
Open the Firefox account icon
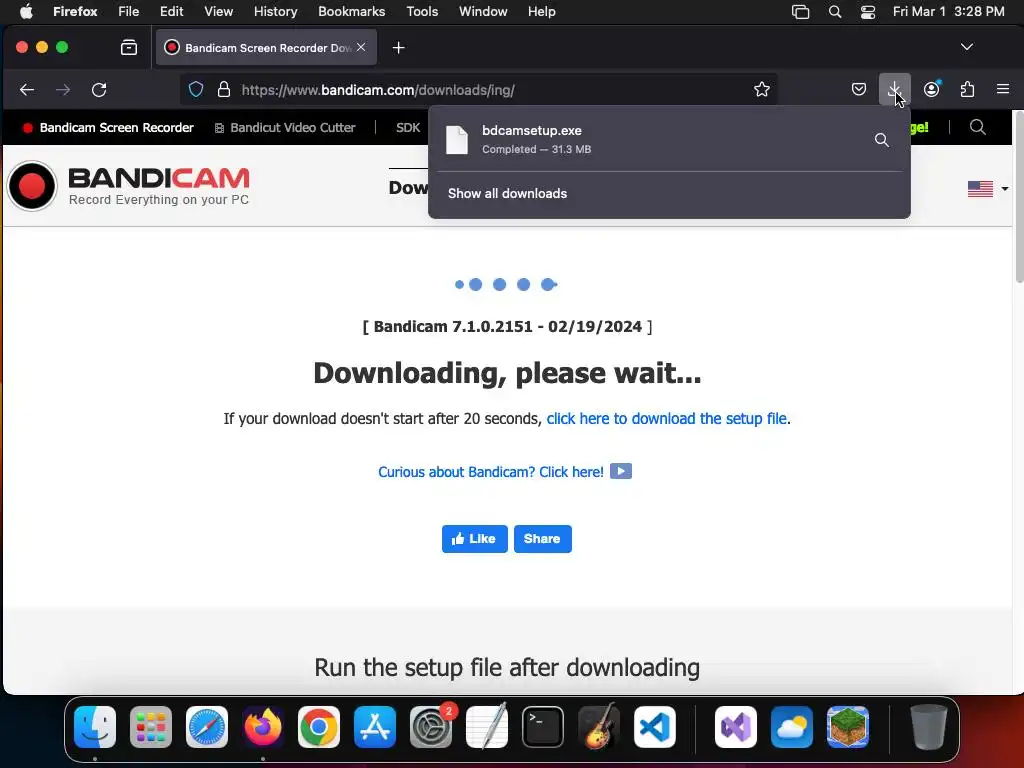click(932, 89)
